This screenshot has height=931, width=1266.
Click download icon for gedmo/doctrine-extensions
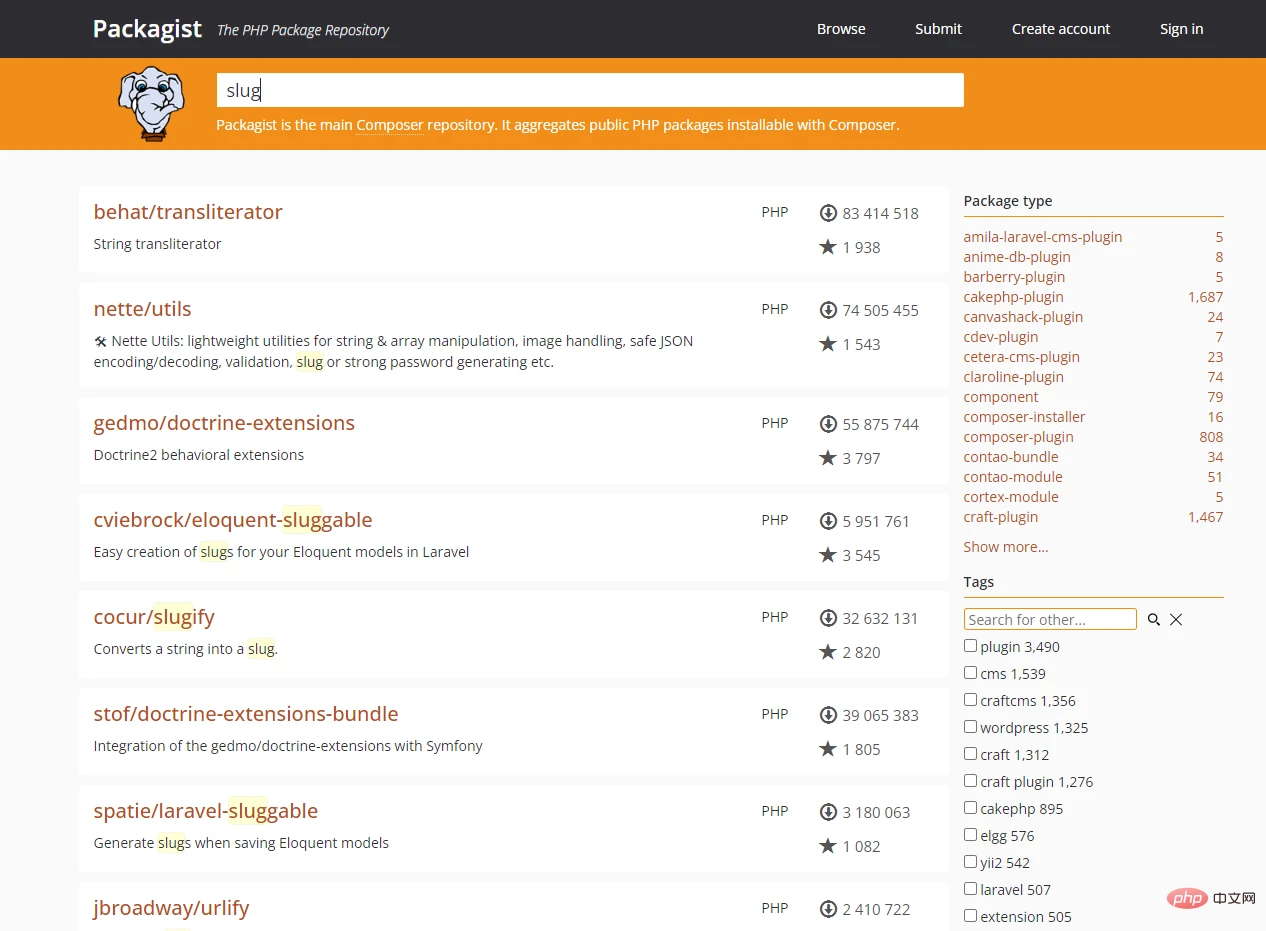point(828,424)
